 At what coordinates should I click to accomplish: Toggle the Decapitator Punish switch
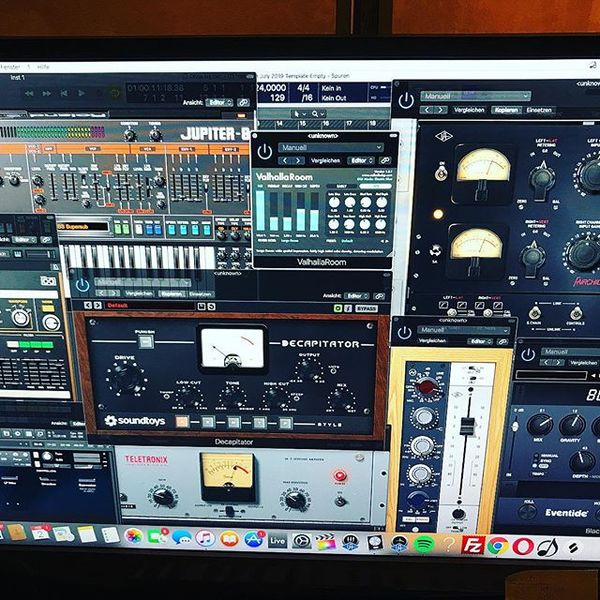pos(145,342)
